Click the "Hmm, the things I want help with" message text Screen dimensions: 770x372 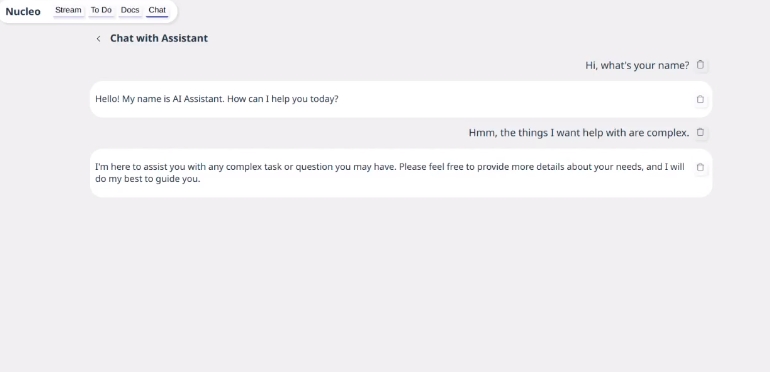click(579, 133)
